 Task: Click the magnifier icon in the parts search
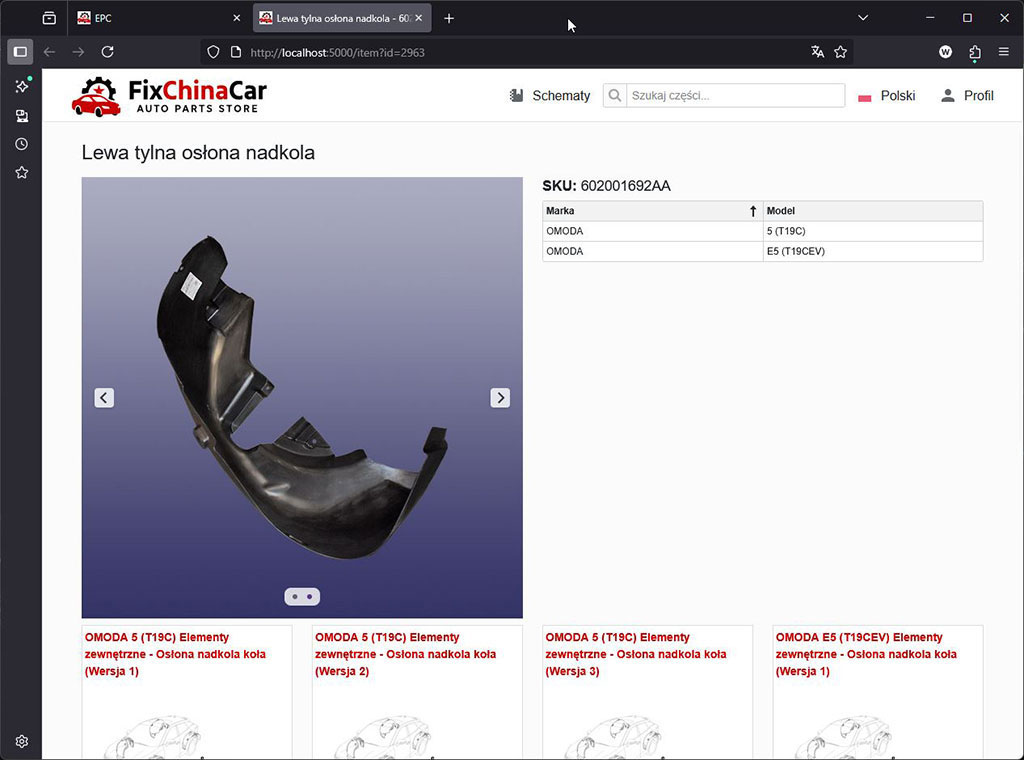(613, 95)
